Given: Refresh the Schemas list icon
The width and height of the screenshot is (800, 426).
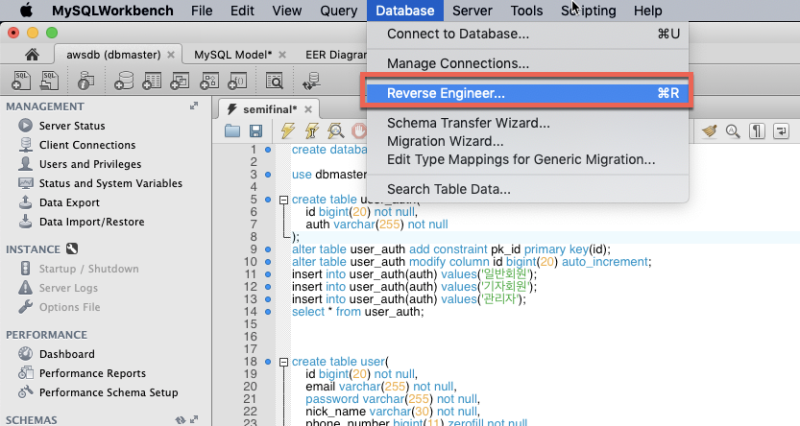Looking at the screenshot, I should pos(180,420).
